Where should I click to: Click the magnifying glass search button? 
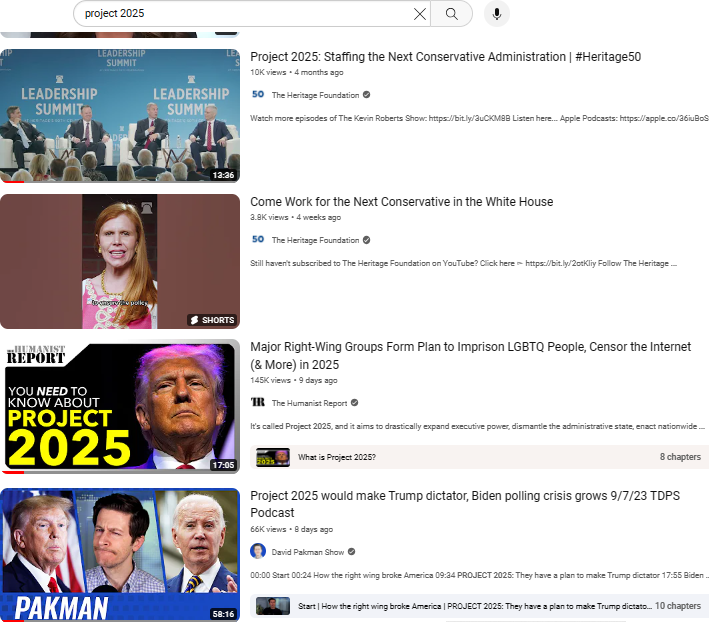point(451,14)
